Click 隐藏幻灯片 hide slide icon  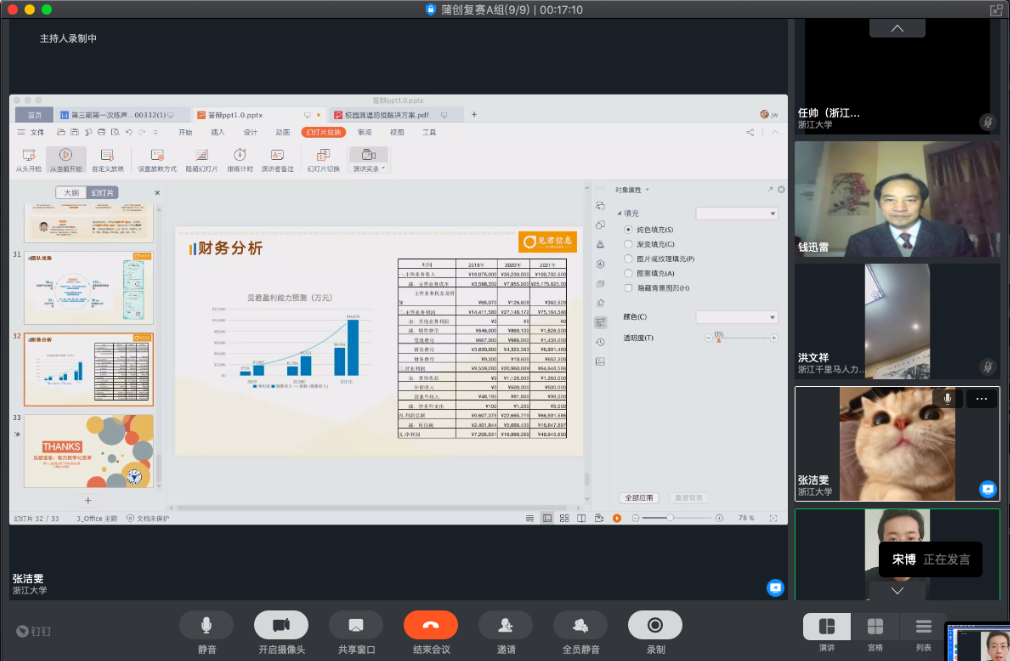pyautogui.click(x=202, y=160)
